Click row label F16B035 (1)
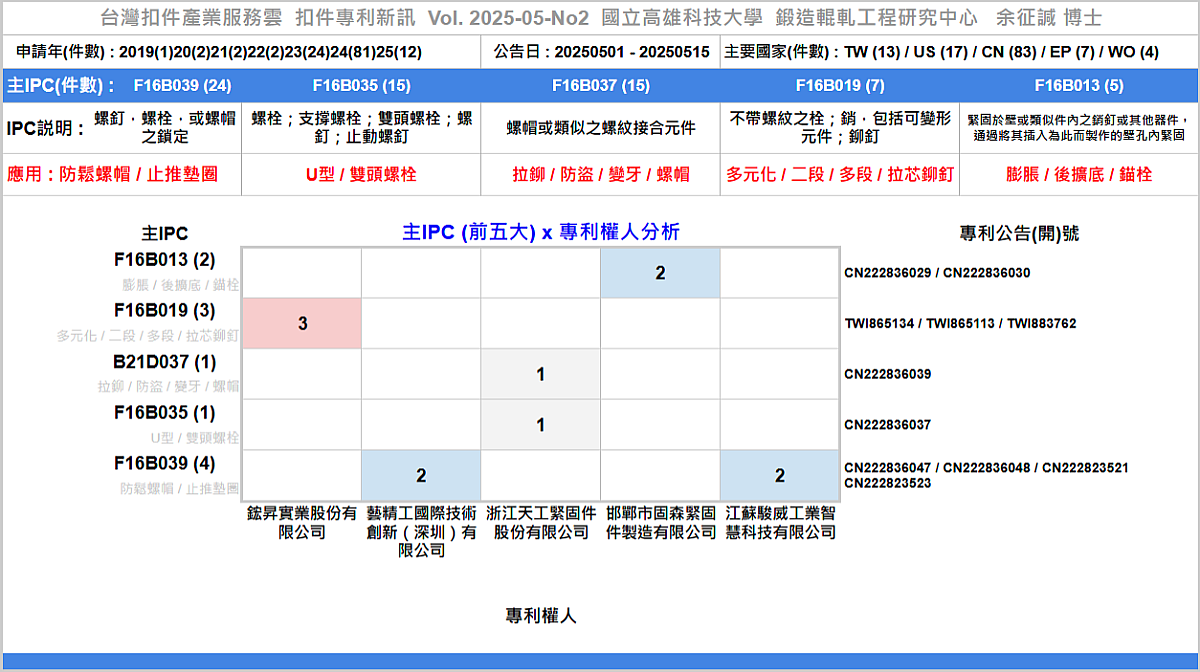Viewport: 1200px width, 672px height. pos(164,412)
